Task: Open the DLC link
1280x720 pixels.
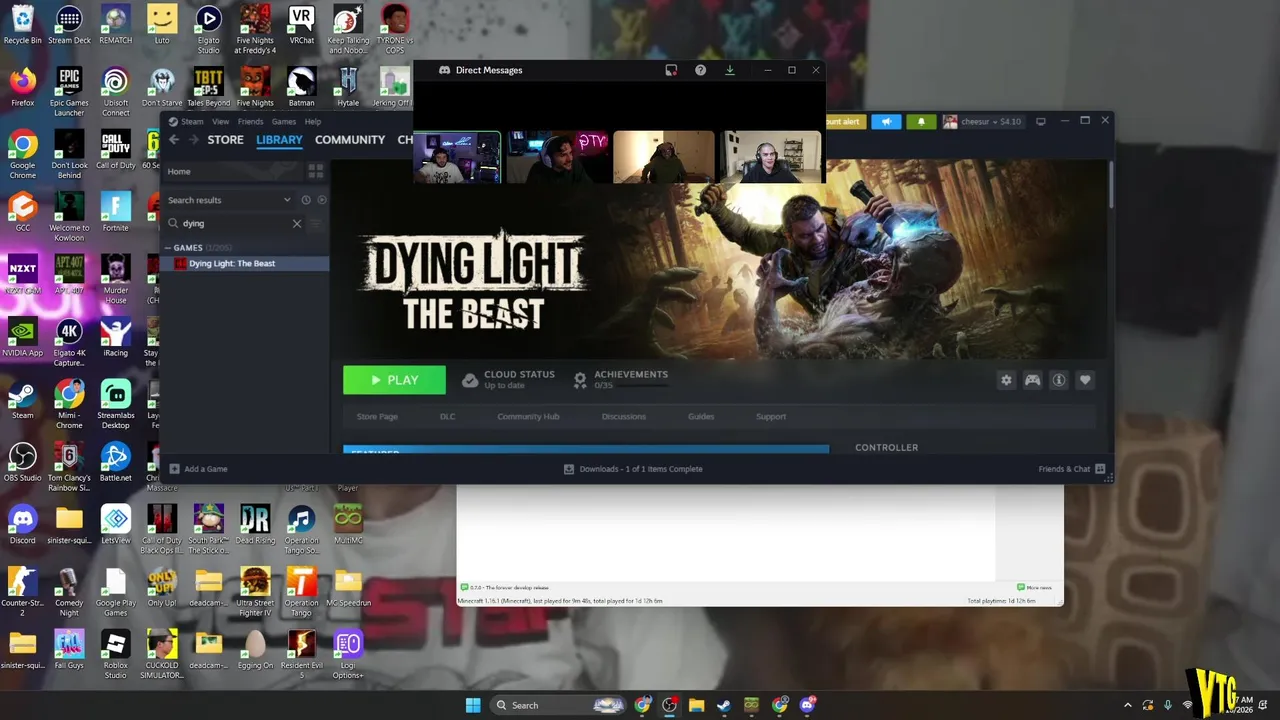Action: (x=447, y=416)
